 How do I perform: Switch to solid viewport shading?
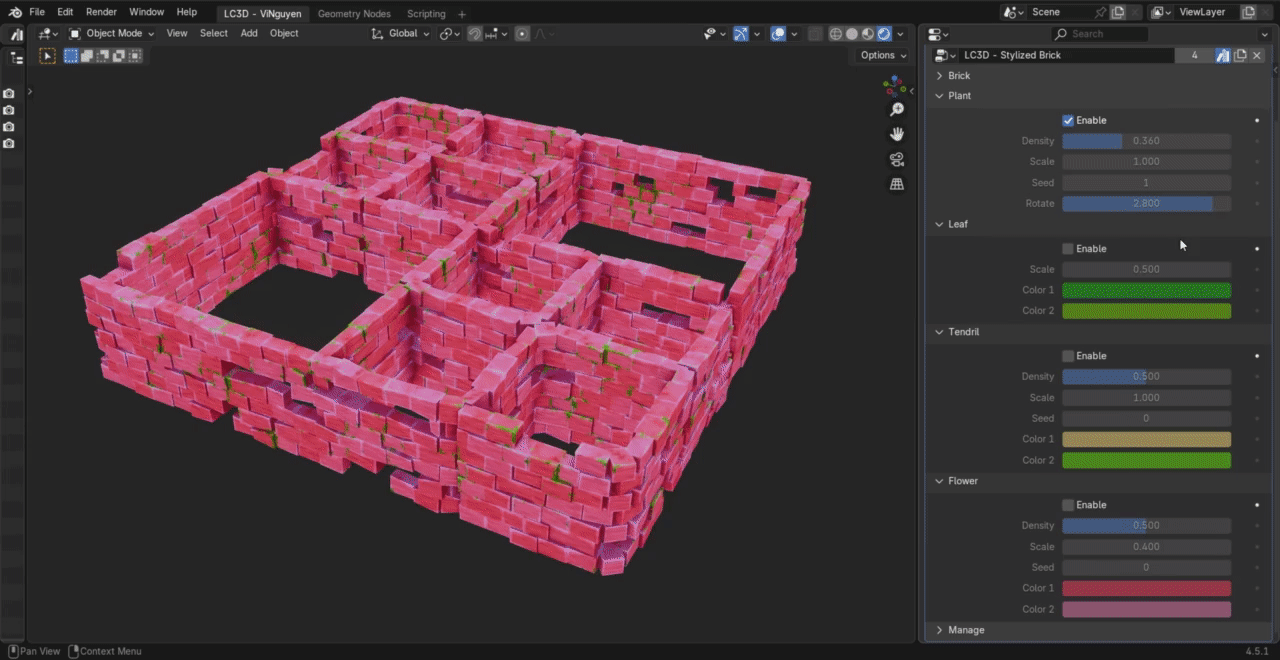(x=852, y=33)
